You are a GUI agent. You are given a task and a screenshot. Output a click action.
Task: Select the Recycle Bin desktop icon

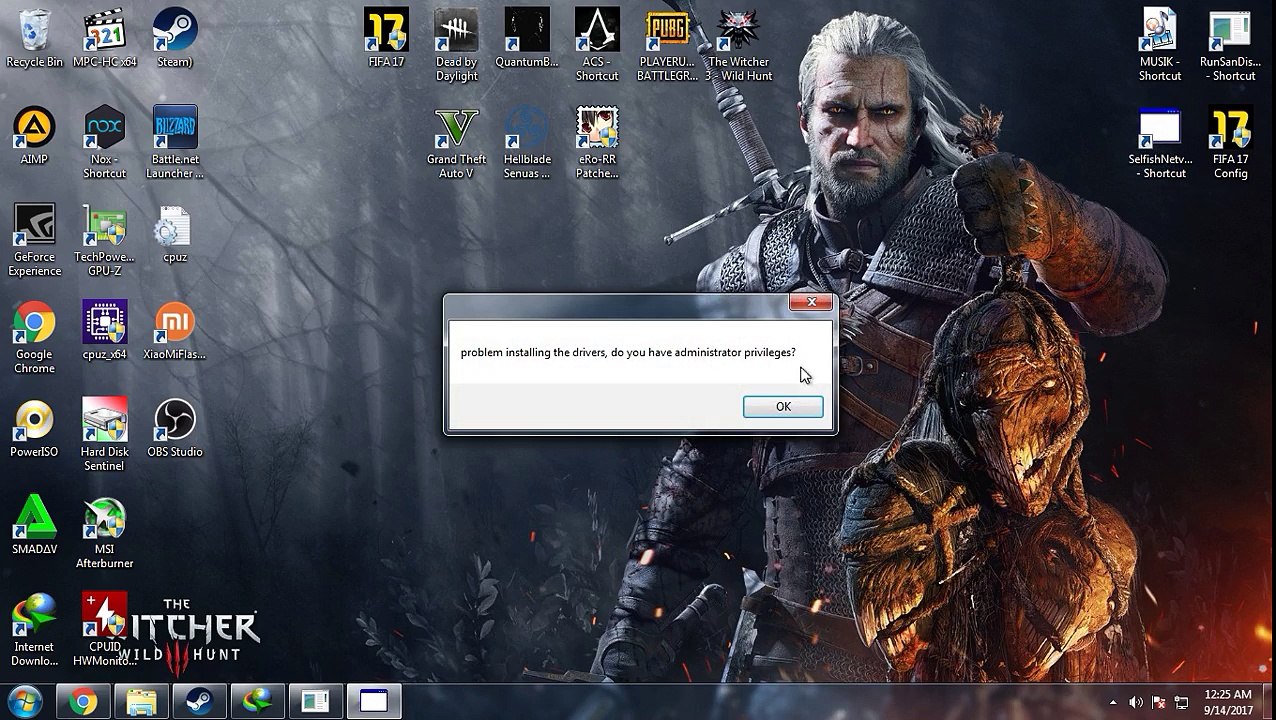pyautogui.click(x=34, y=39)
